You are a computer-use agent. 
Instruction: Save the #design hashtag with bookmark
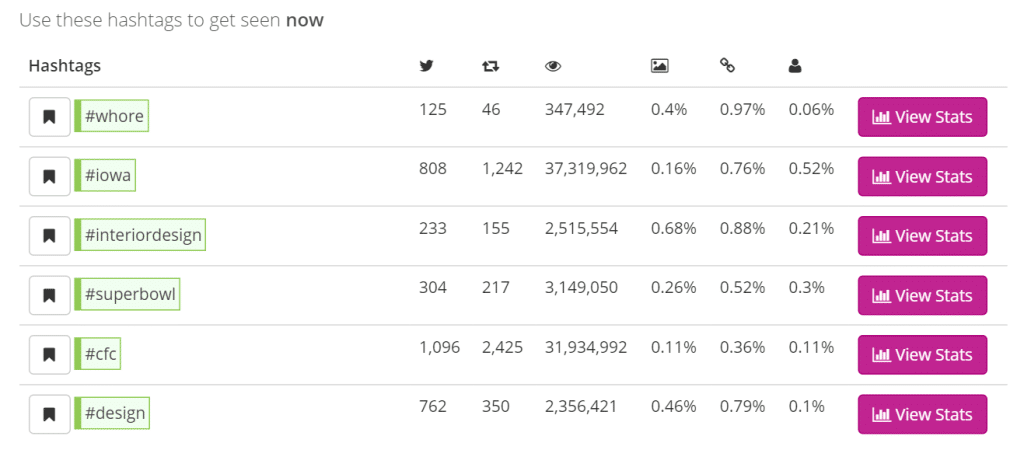pyautogui.click(x=49, y=414)
